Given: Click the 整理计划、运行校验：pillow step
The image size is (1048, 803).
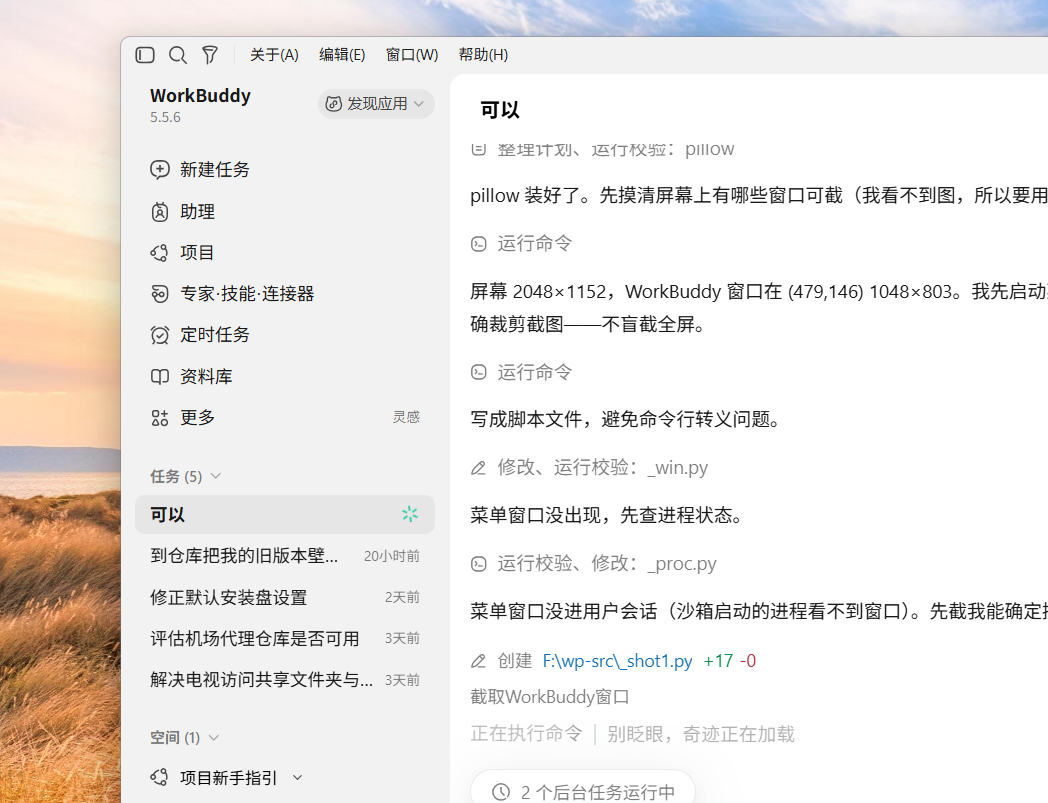Looking at the screenshot, I should tap(602, 149).
